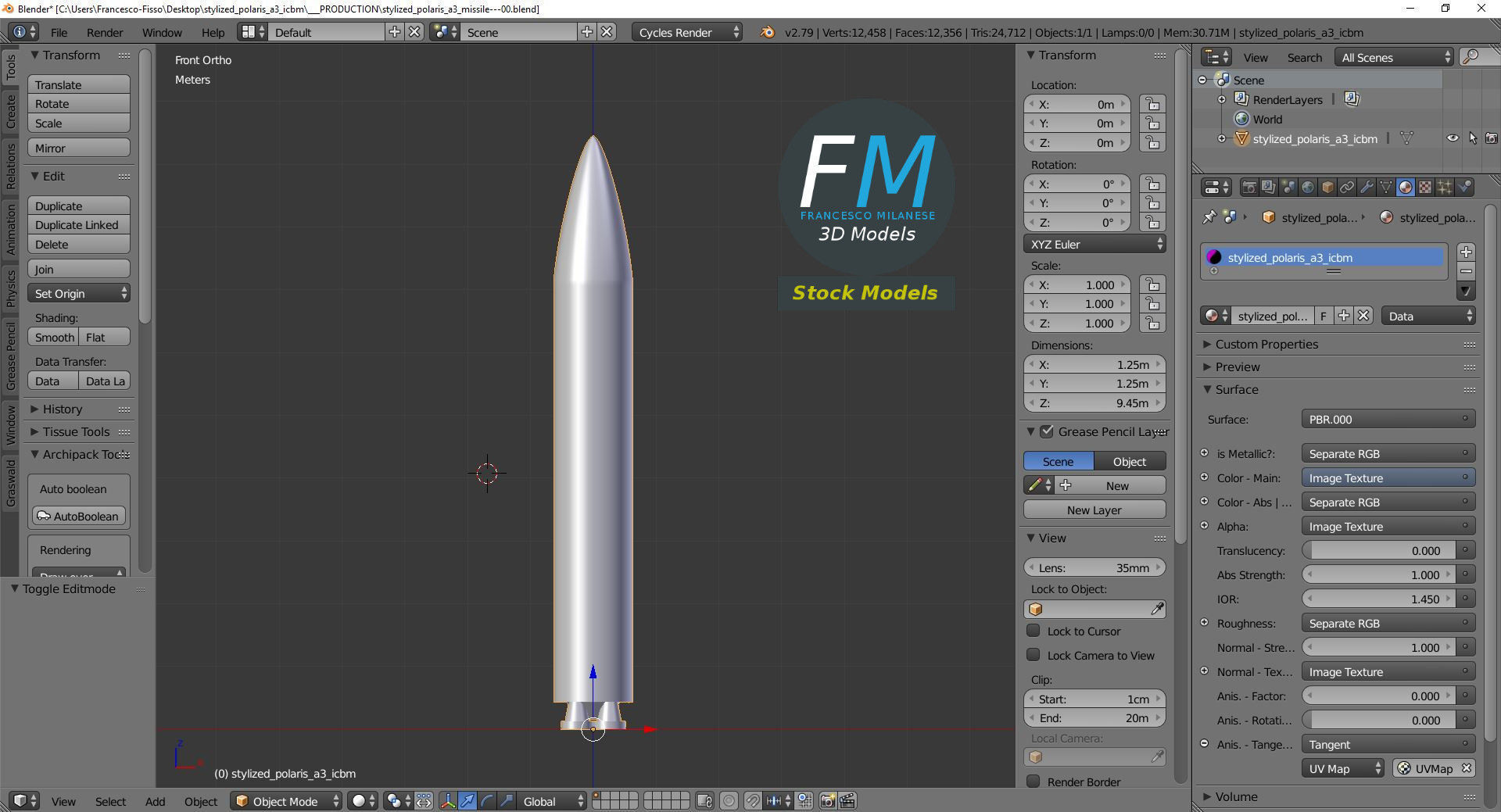Open the 3D view Select menu

[x=110, y=801]
